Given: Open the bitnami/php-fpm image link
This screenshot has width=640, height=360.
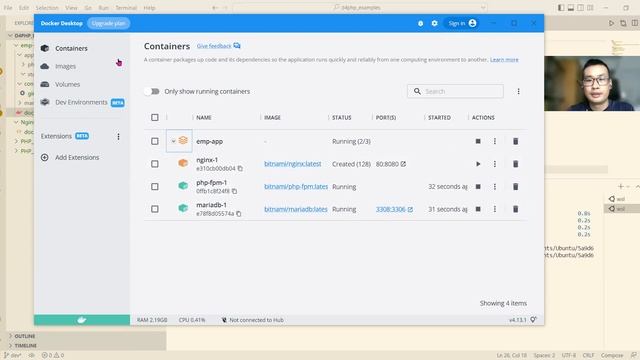Looking at the screenshot, I should click(296, 187).
